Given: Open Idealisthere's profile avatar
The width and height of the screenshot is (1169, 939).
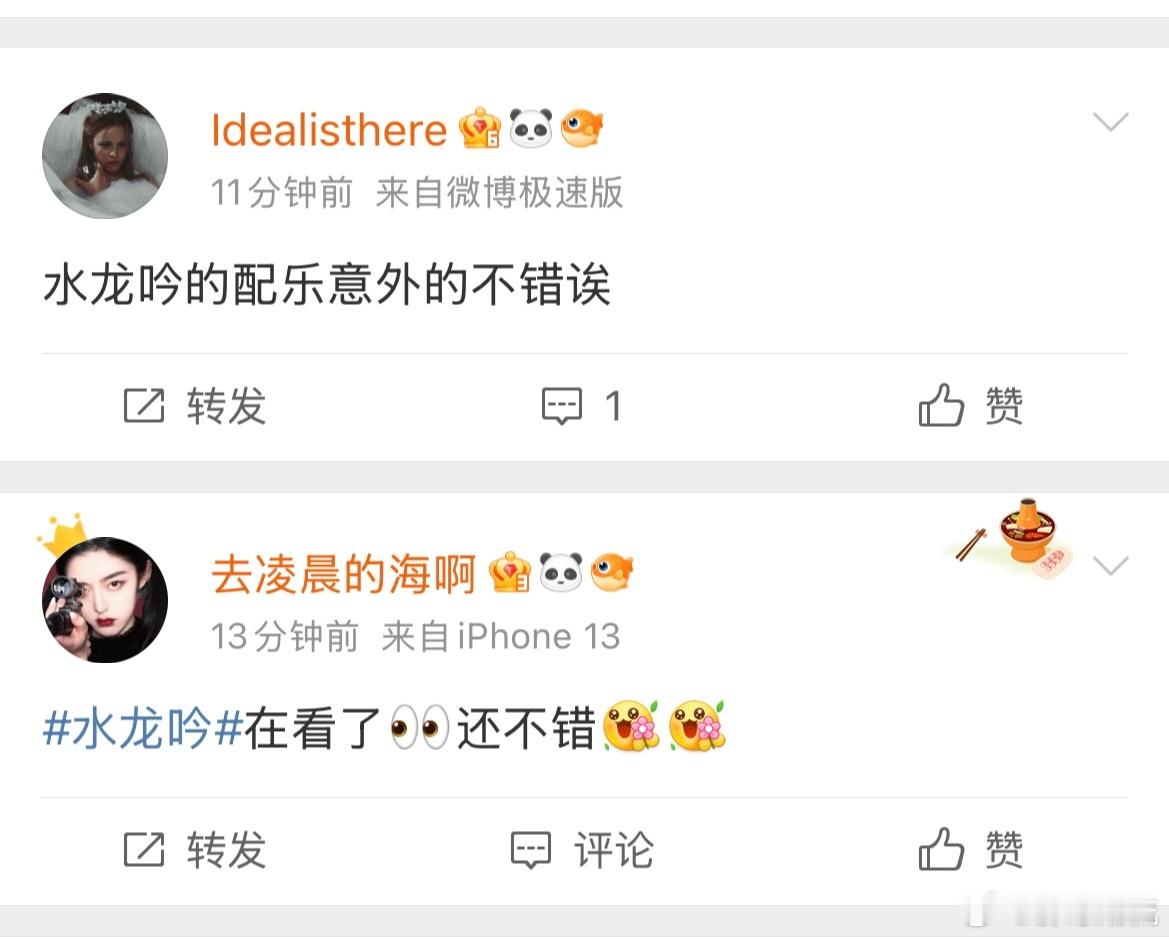Looking at the screenshot, I should tap(105, 156).
